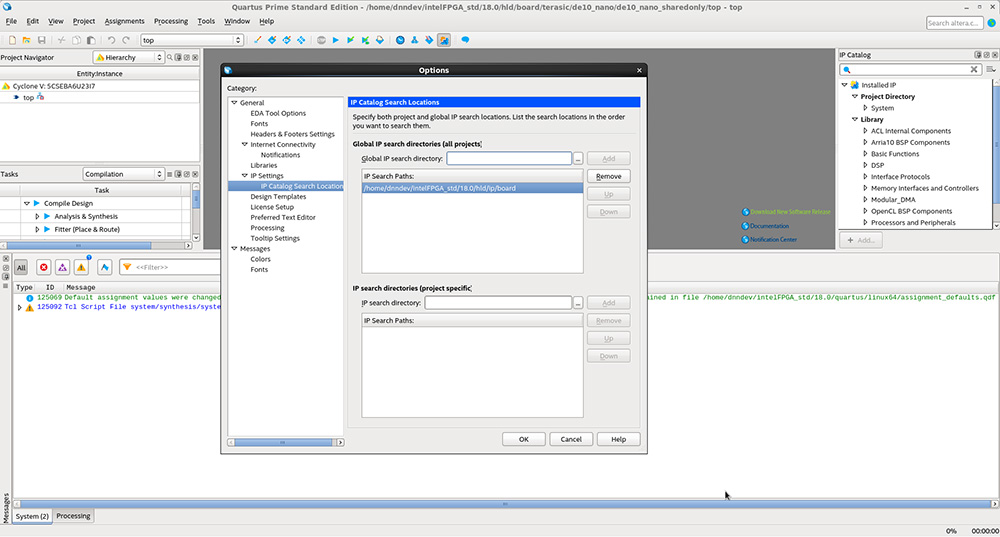Toggle the blue flag suppressed messages filter

pyautogui.click(x=105, y=267)
